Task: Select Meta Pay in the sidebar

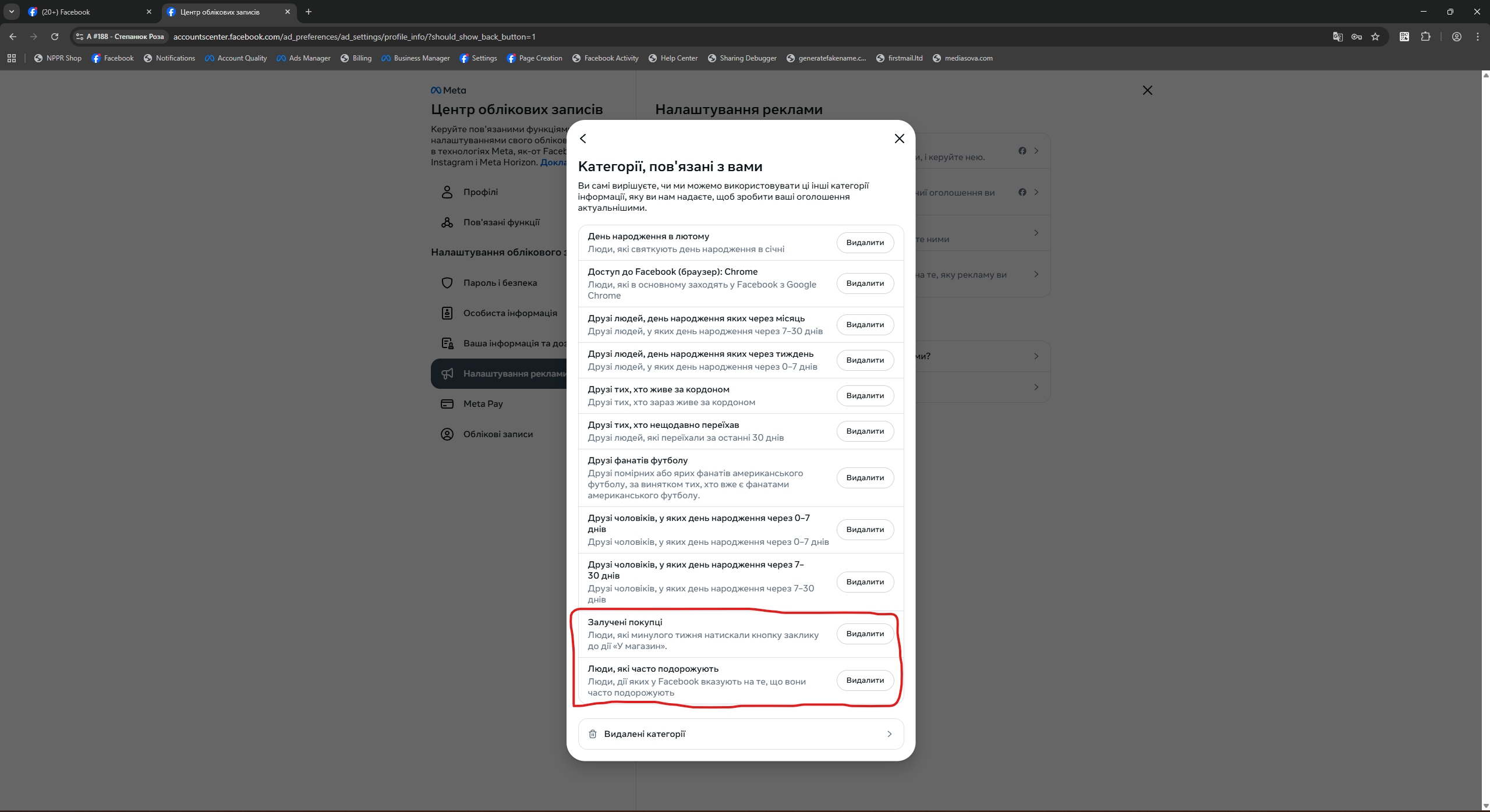Action: 483,404
